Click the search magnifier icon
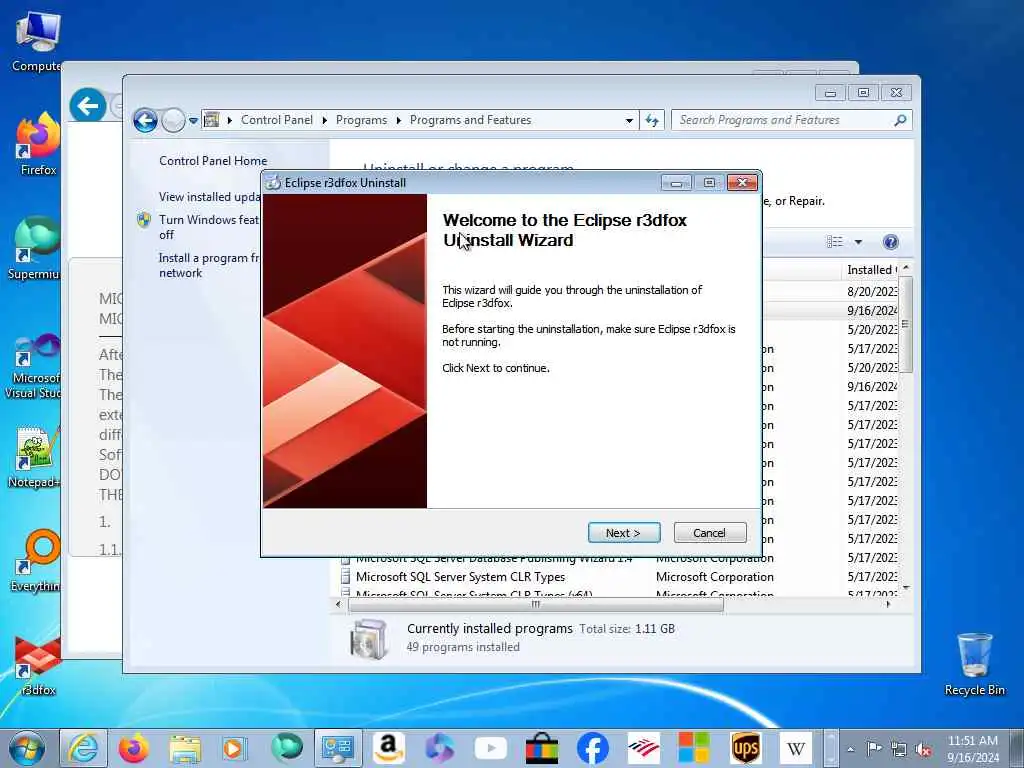The width and height of the screenshot is (1024, 768). [x=901, y=120]
